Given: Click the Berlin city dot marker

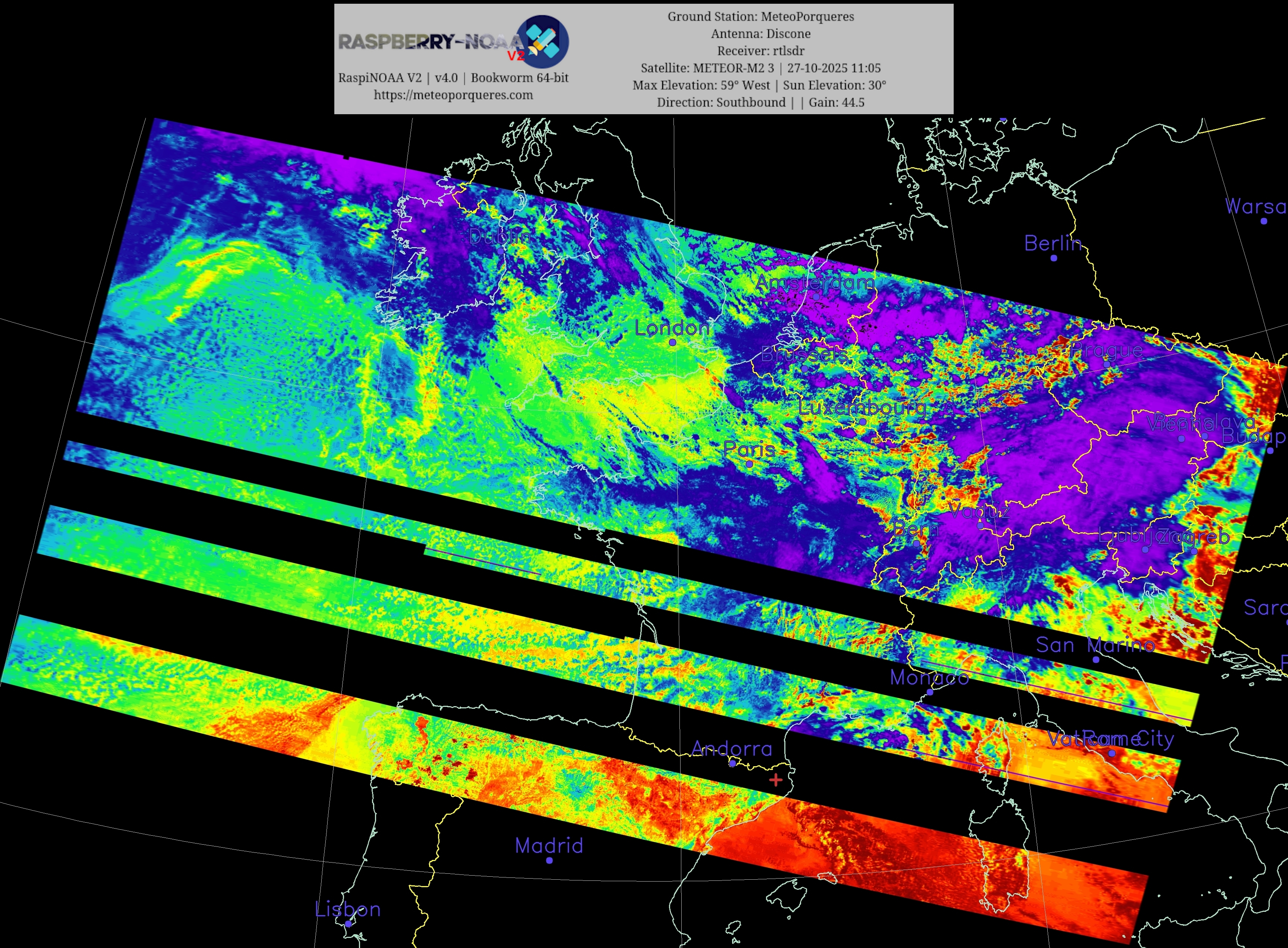Looking at the screenshot, I should click(x=1054, y=258).
